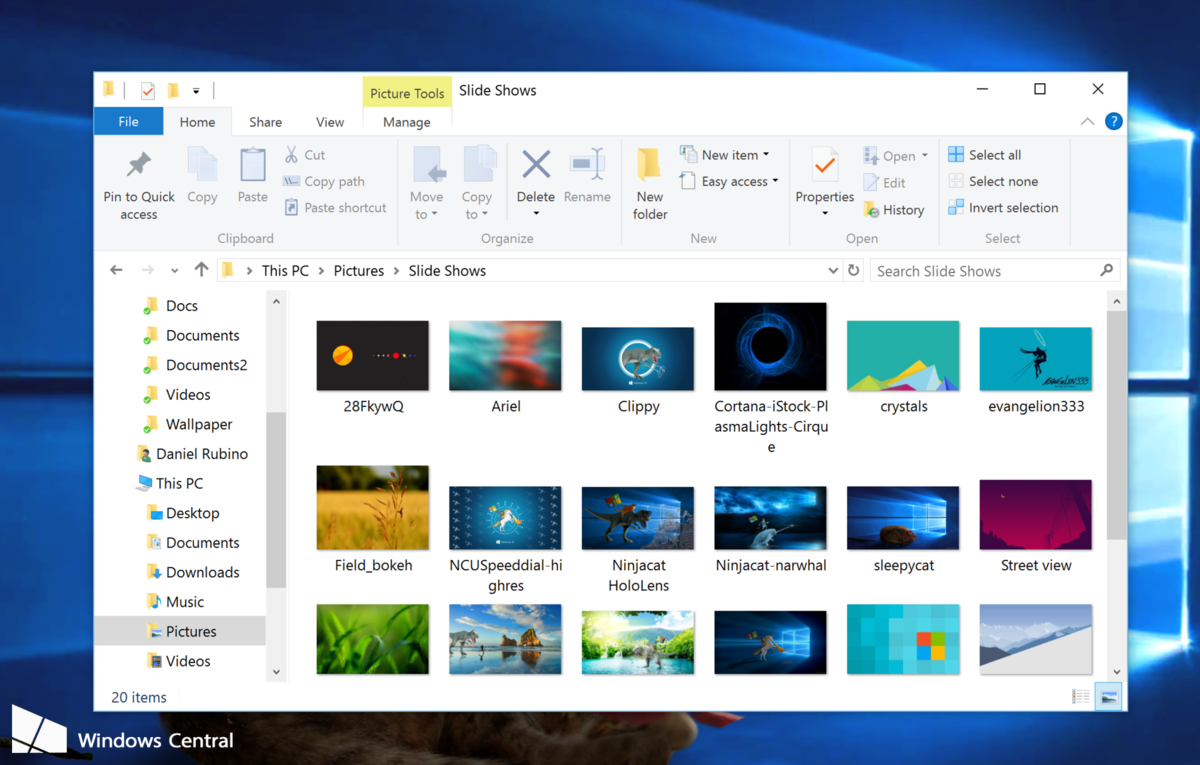Open the Manage tab under Picture Tools

click(x=406, y=121)
